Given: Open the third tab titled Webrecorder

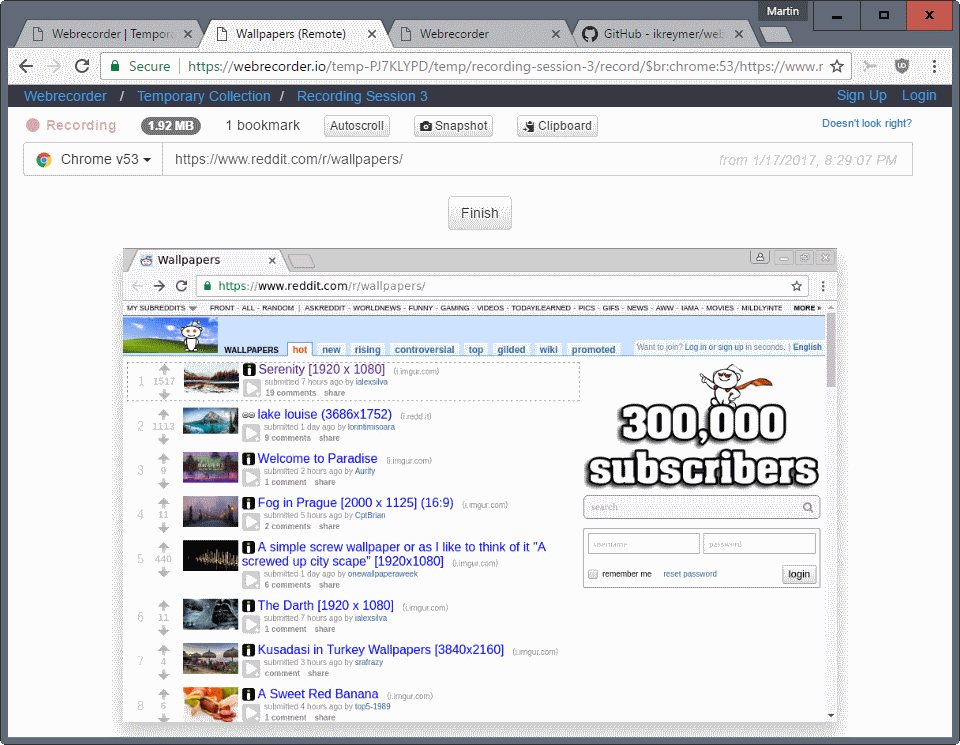Looking at the screenshot, I should [x=454, y=34].
